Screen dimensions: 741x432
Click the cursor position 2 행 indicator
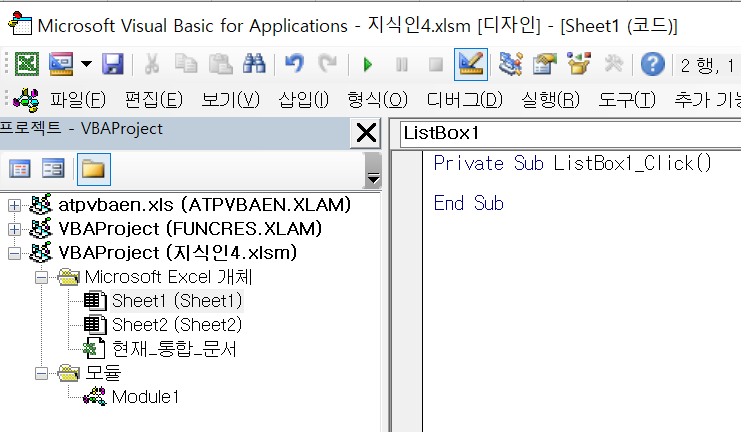click(707, 65)
